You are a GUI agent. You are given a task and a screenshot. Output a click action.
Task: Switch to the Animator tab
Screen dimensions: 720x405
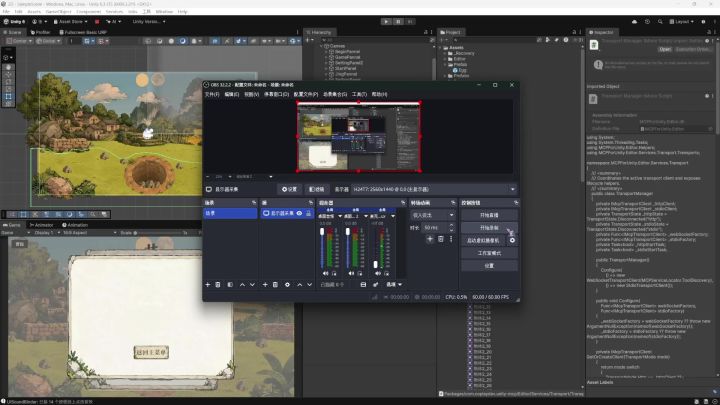click(41, 225)
